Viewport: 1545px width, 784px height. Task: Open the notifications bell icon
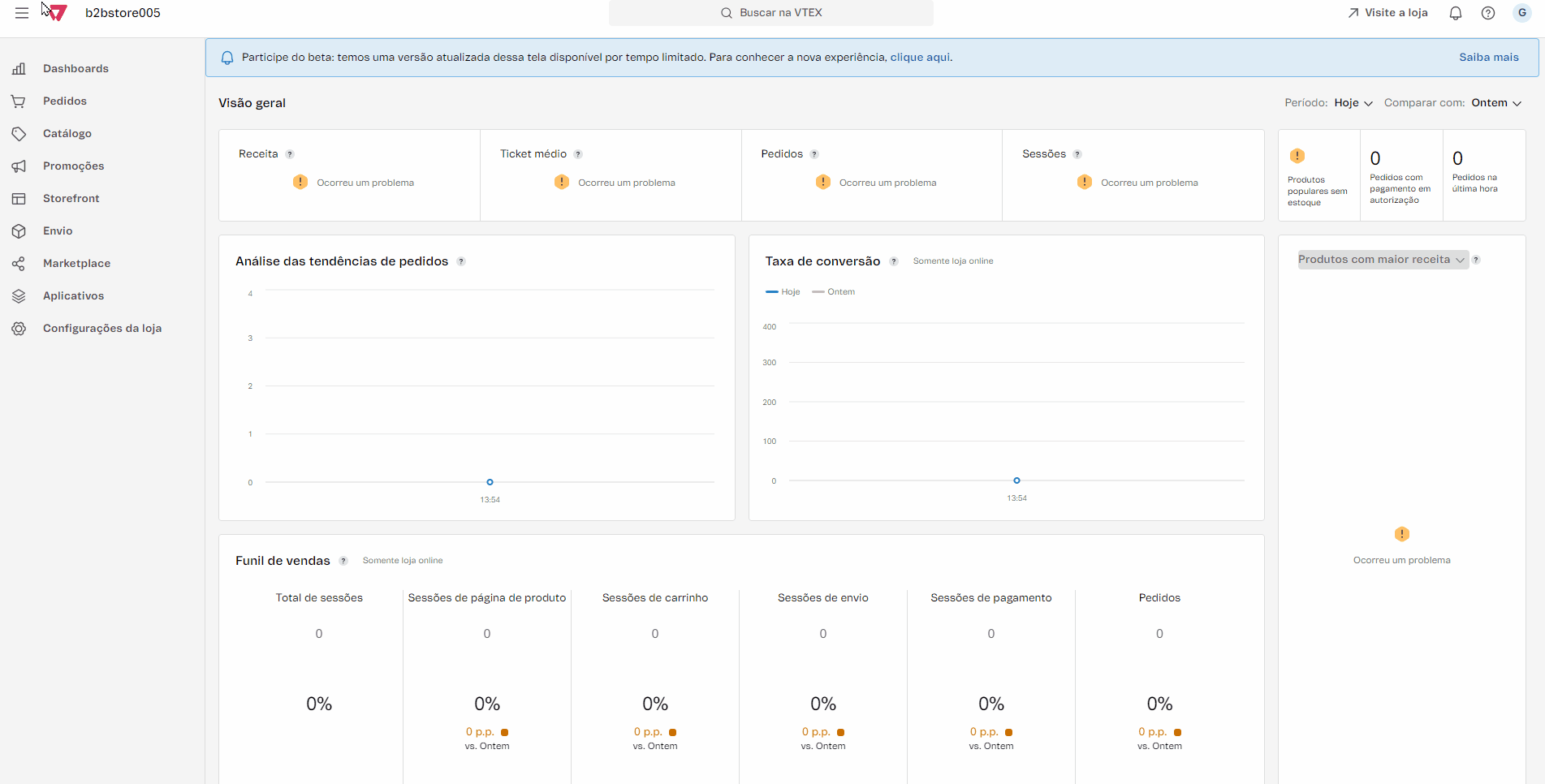tap(1456, 13)
